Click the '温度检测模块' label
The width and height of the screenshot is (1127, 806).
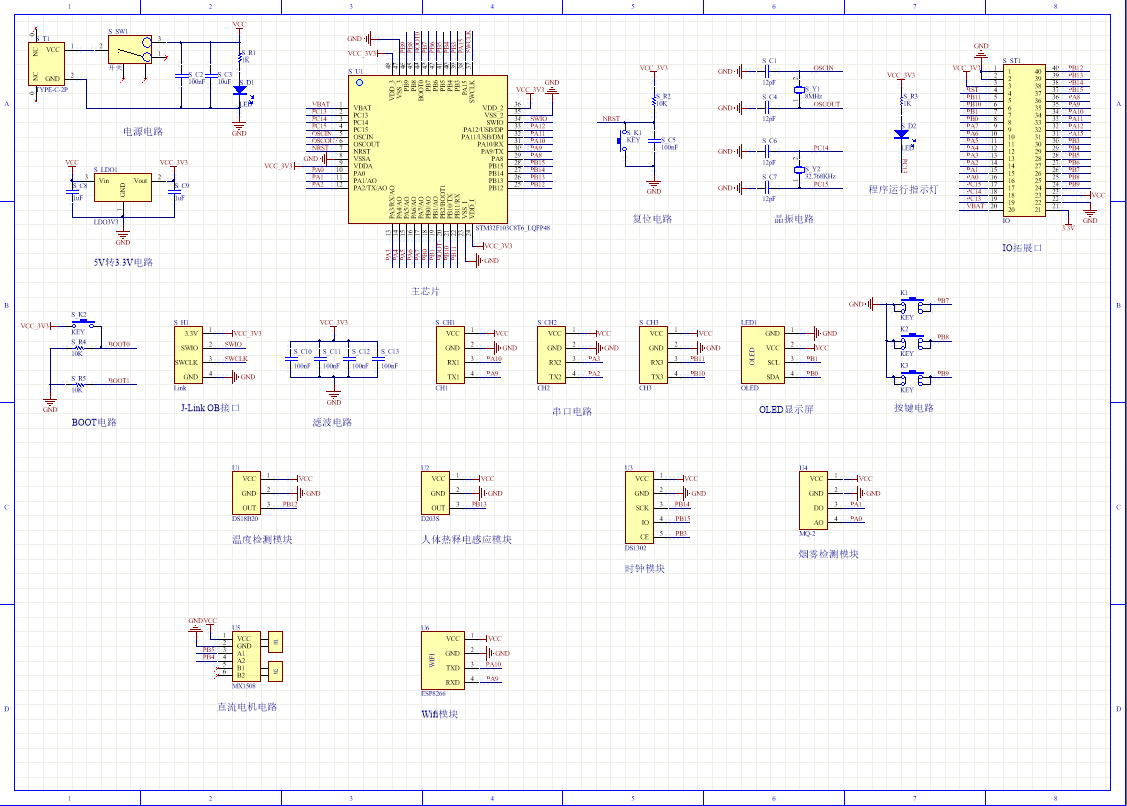click(x=262, y=539)
